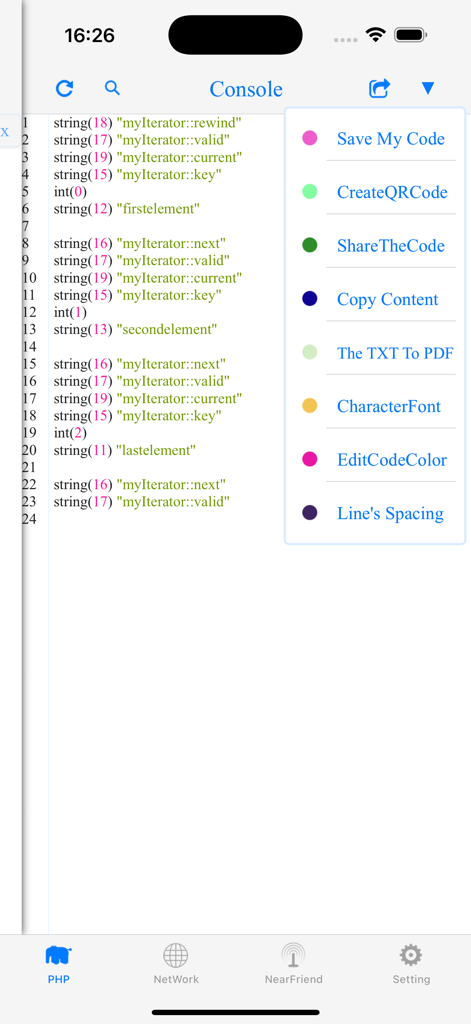471x1024 pixels.
Task: Click the magenta dot beside EditCodeColor
Action: click(x=310, y=459)
